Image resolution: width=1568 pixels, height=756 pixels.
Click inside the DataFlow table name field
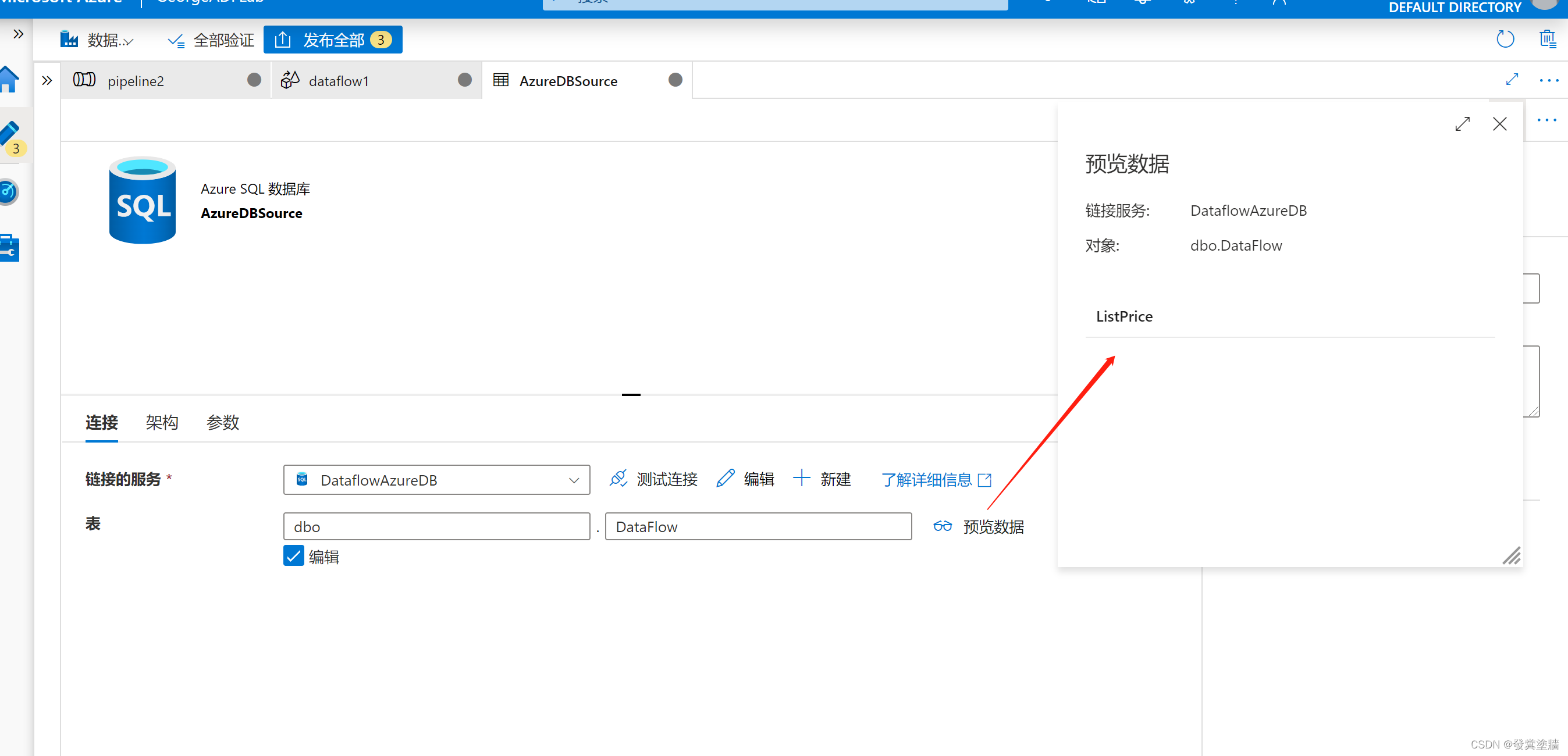[758, 526]
